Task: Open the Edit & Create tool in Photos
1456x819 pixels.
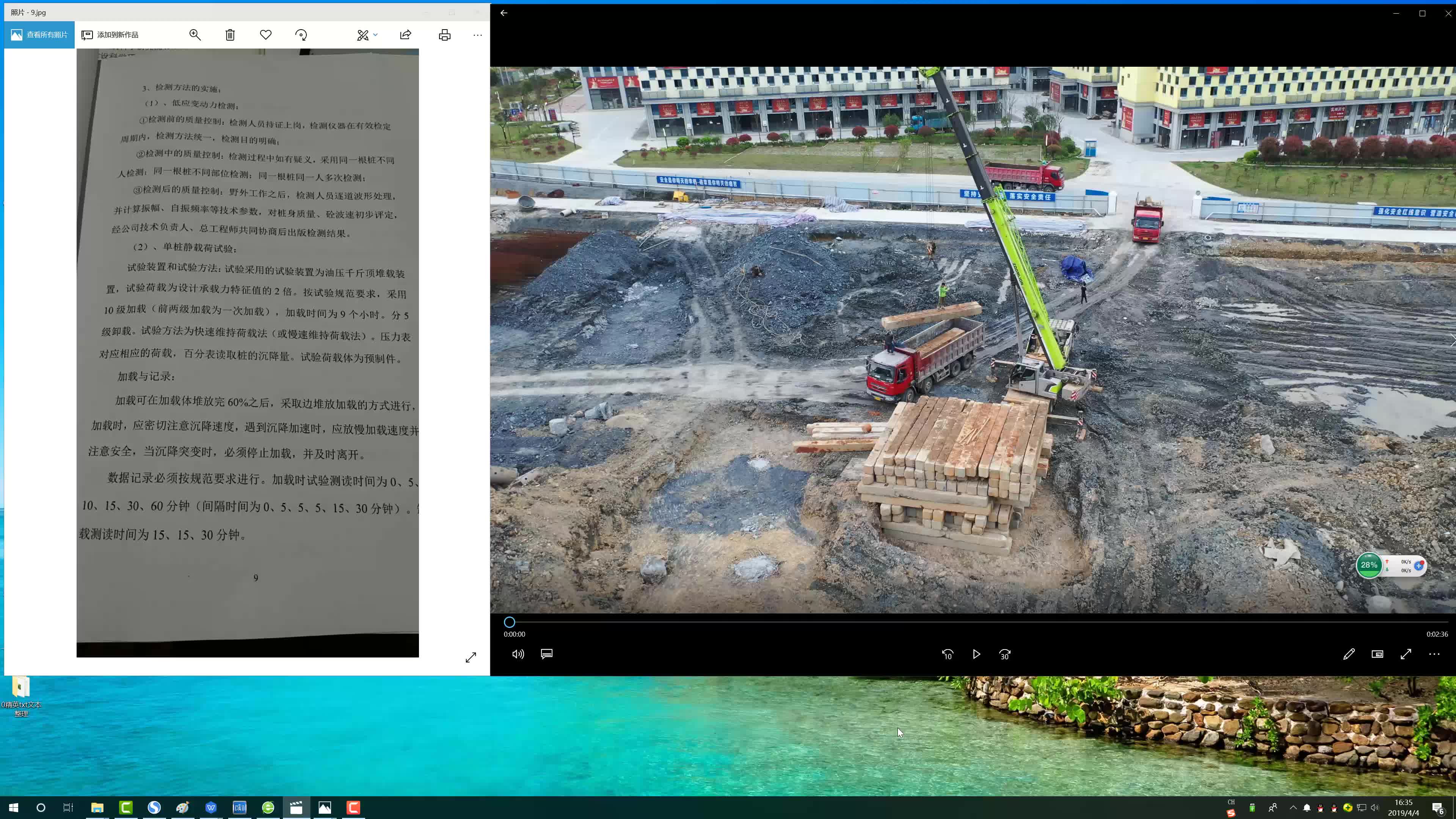Action: pos(363,35)
